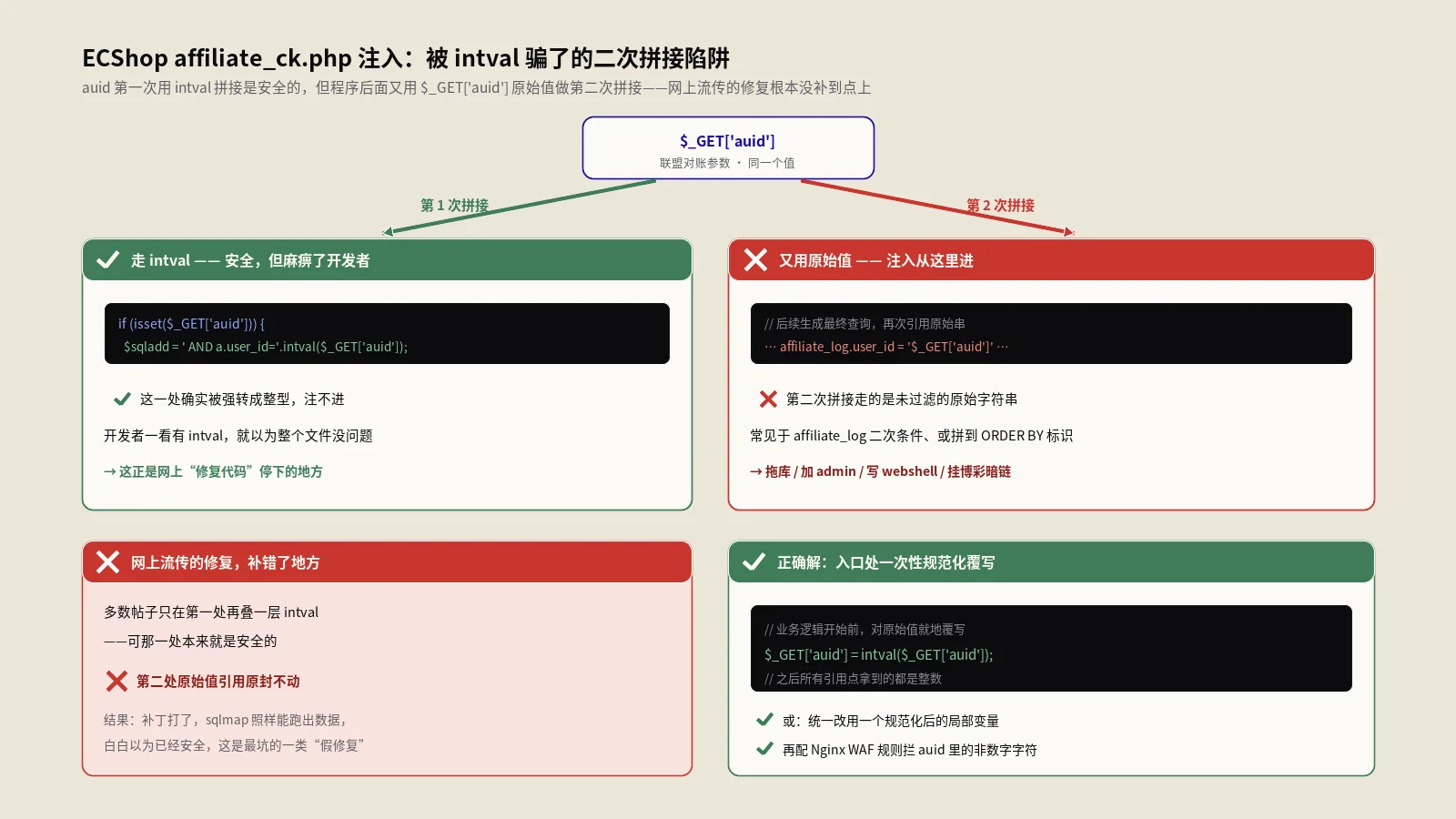
Task: Click the white checkmark icon beside 正确解 header
Action: pyautogui.click(x=753, y=562)
